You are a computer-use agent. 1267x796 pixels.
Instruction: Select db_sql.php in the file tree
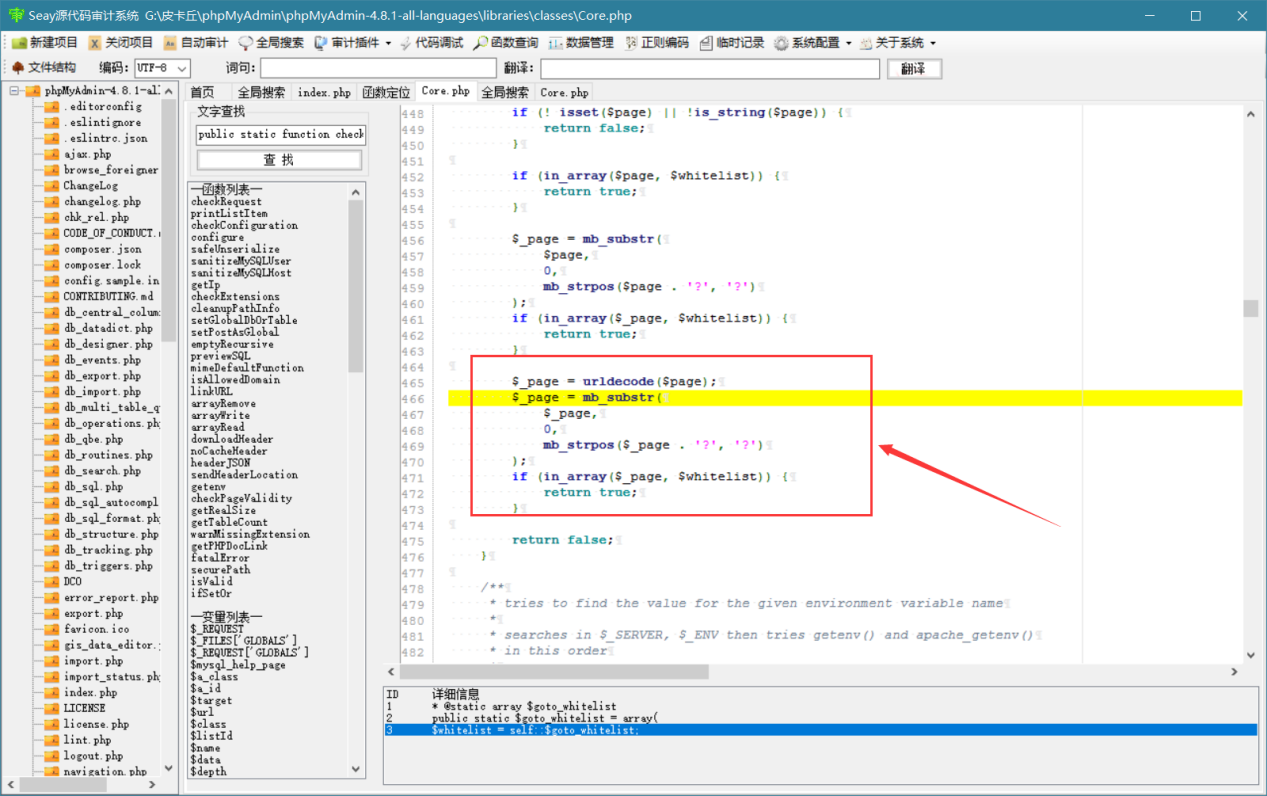click(x=93, y=487)
